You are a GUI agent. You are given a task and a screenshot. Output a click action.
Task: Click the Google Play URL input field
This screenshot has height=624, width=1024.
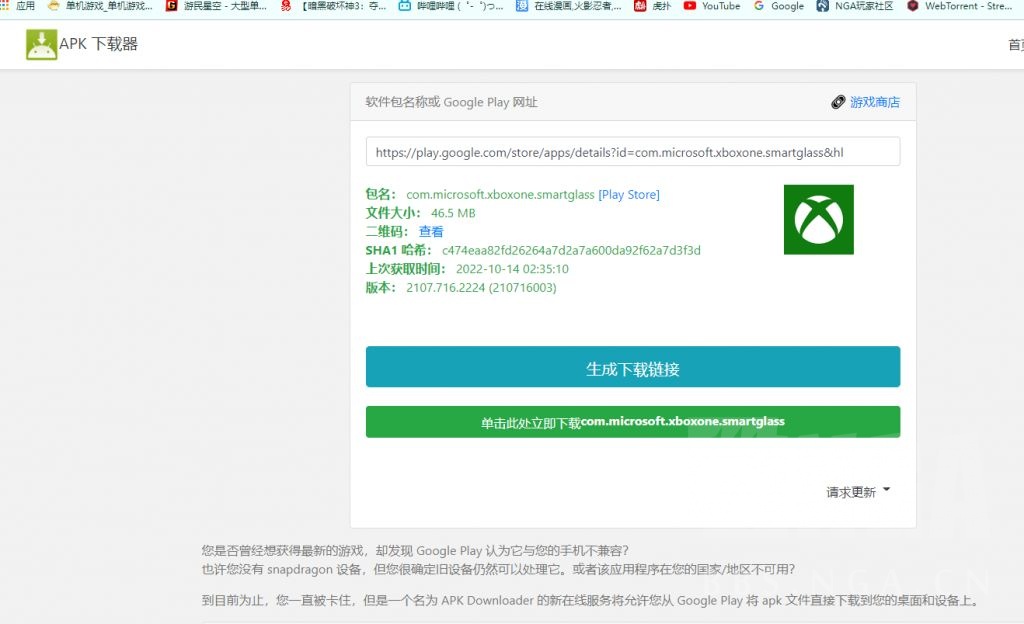click(x=633, y=151)
